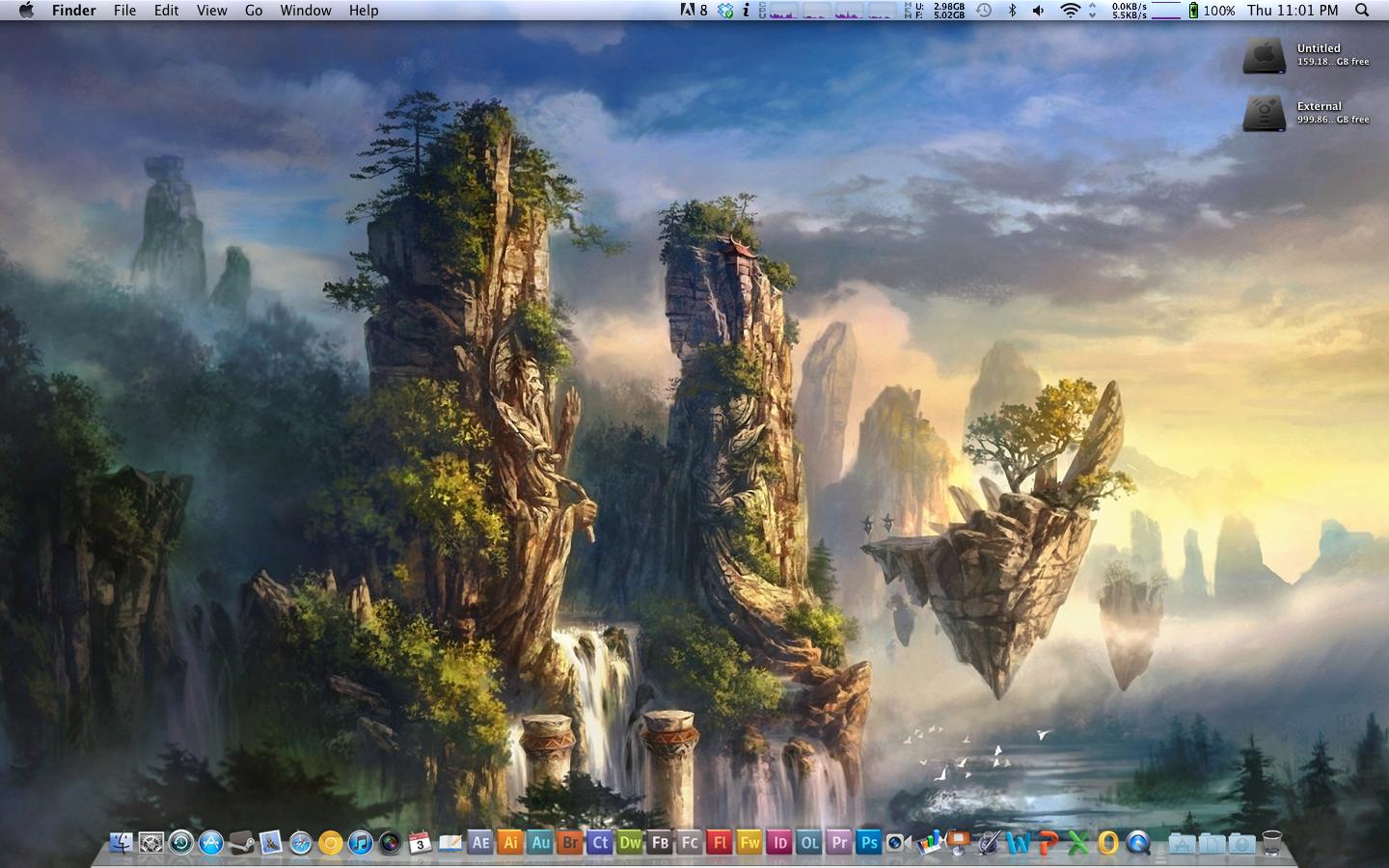This screenshot has width=1389, height=868.
Task: Launch Microsoft Excel from the Dock
Action: pyautogui.click(x=1078, y=843)
